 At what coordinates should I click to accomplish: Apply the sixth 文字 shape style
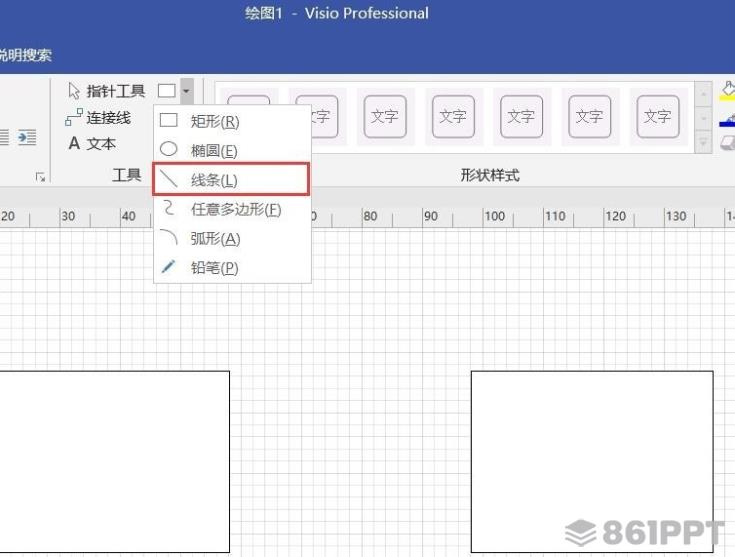coord(589,116)
